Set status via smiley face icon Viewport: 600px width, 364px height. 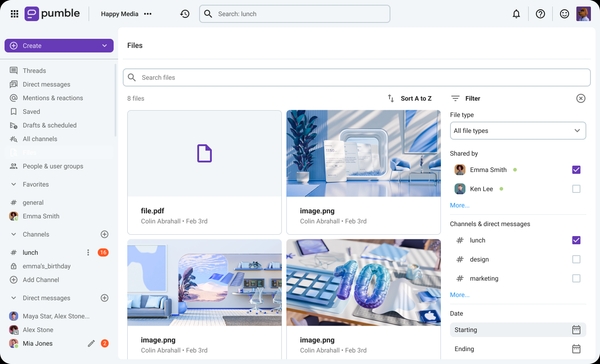click(564, 14)
